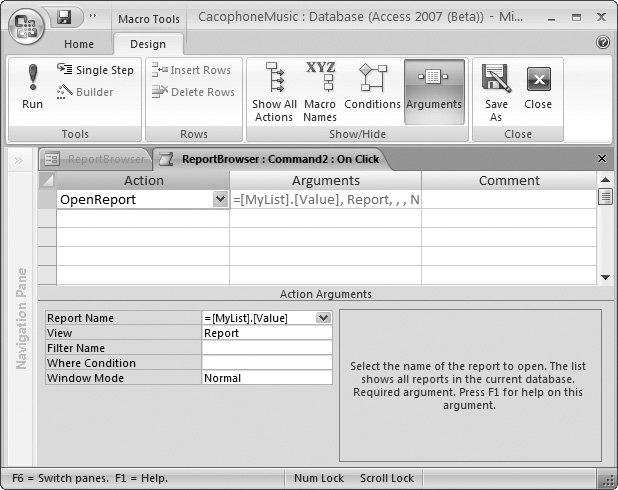This screenshot has width=618, height=490.
Task: Open the OpenReport action dropdown
Action: click(x=220, y=199)
